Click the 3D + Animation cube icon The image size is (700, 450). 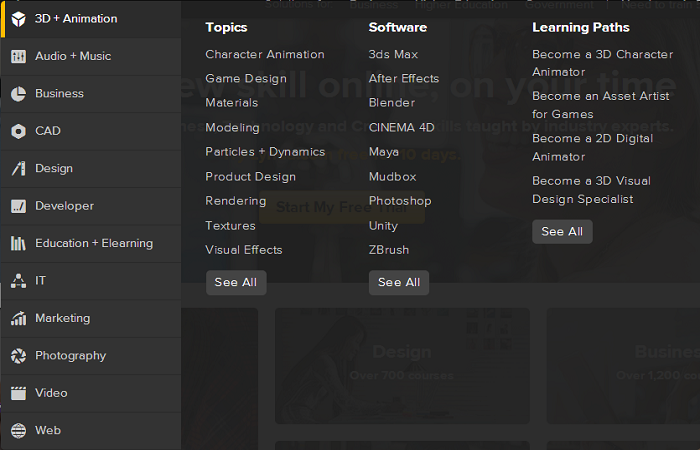point(18,19)
